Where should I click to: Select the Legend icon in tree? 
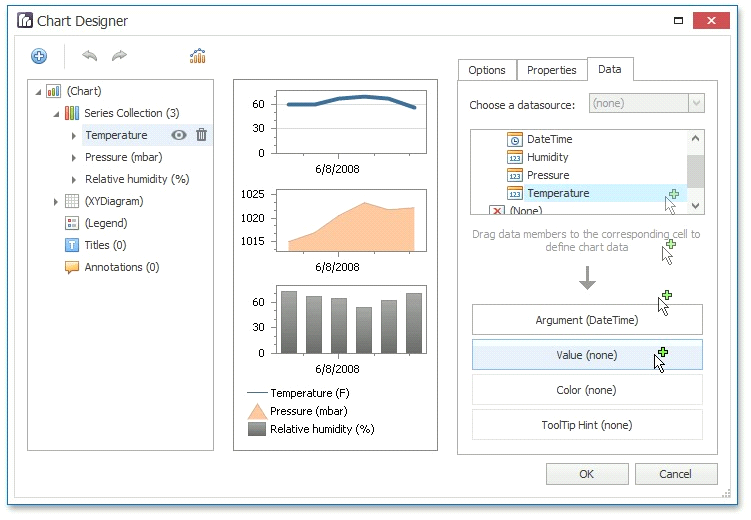[x=72, y=223]
